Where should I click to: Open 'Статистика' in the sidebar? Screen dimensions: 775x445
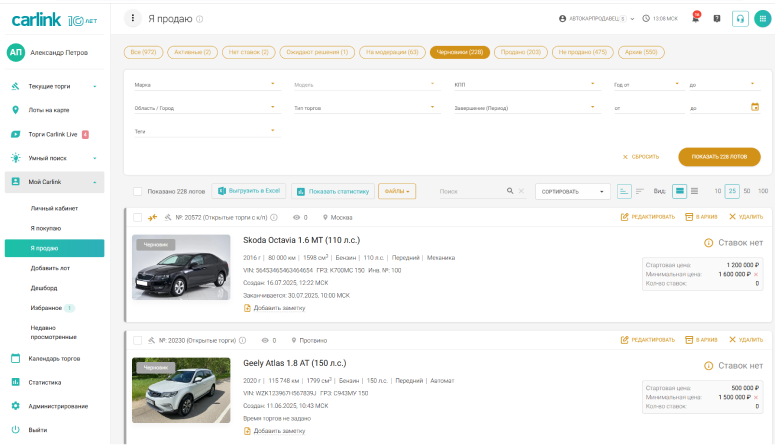tap(45, 382)
